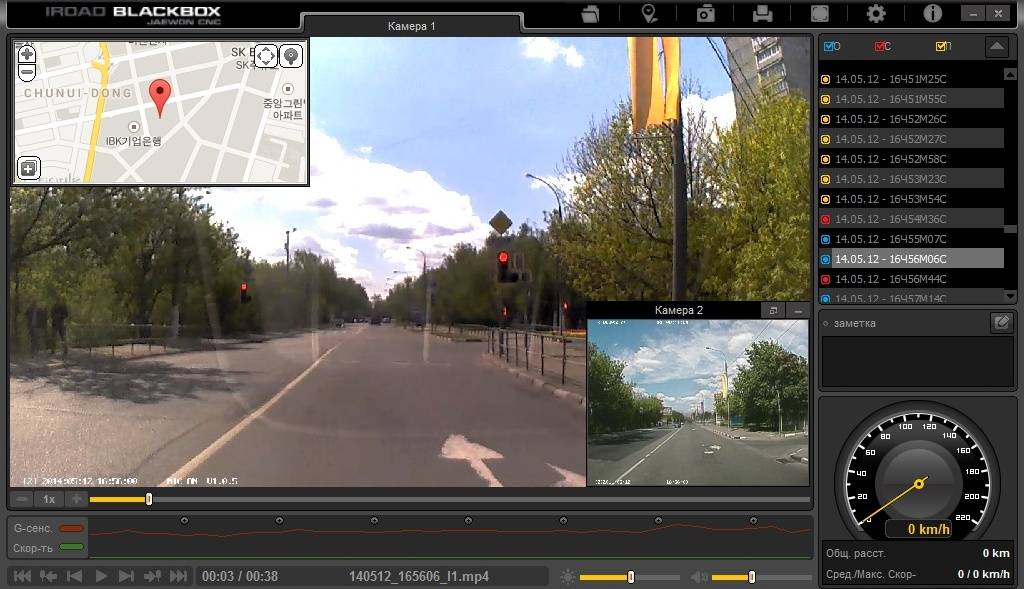Minimize the Камера 2 preview panel
Screen dimensions: 1024x589
797,311
